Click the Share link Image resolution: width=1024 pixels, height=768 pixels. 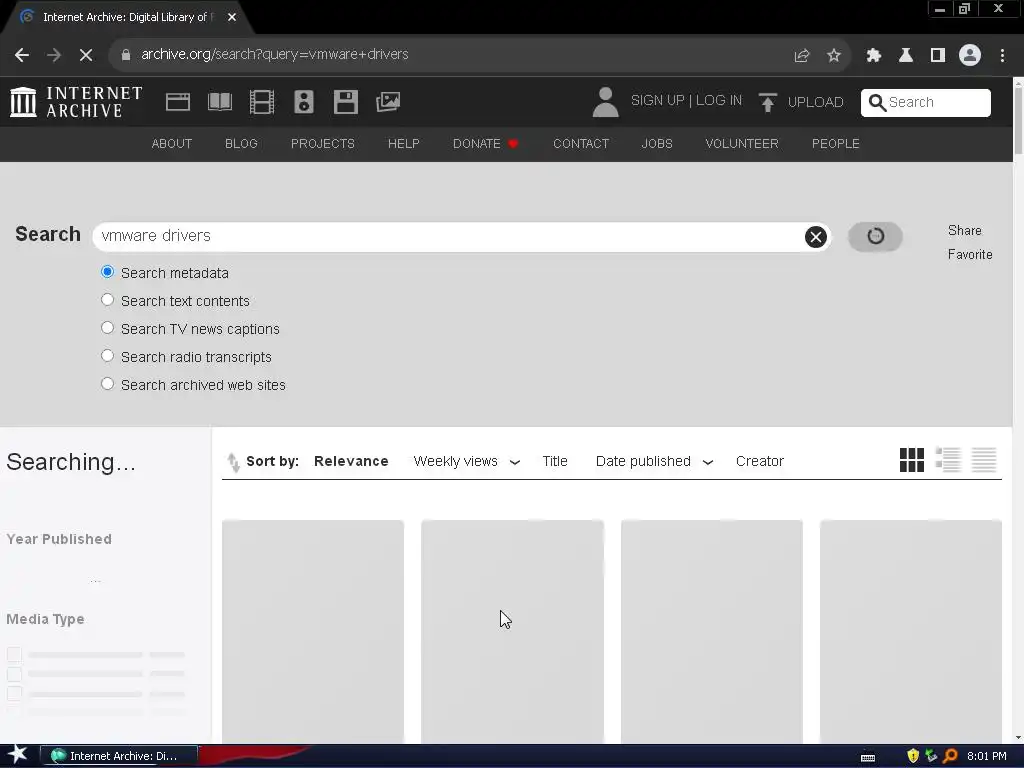point(965,231)
